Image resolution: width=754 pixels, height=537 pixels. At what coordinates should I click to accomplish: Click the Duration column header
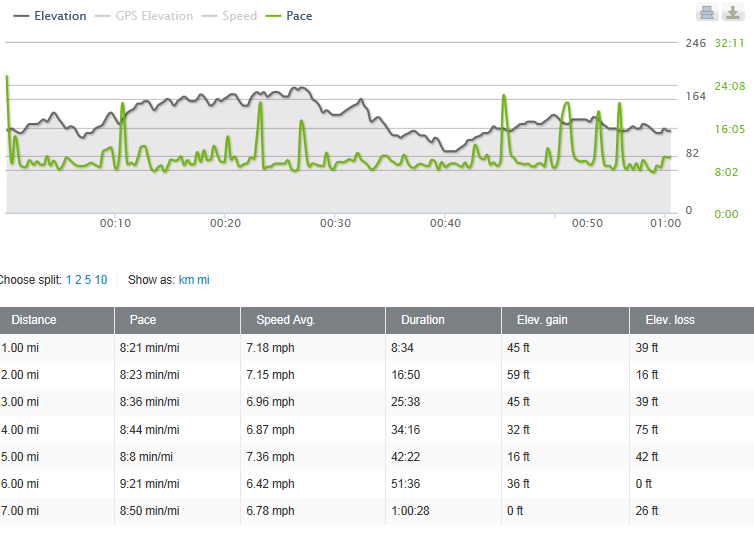[422, 320]
